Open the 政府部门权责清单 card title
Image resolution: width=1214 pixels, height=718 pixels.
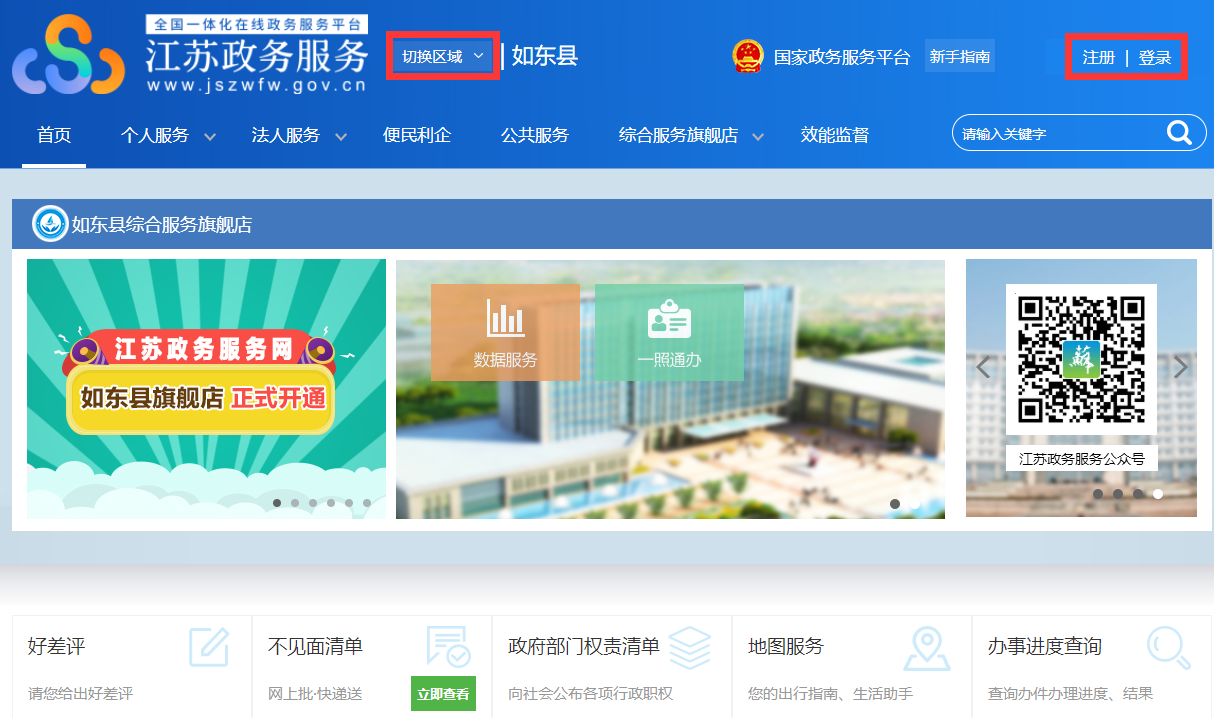pyautogui.click(x=584, y=647)
